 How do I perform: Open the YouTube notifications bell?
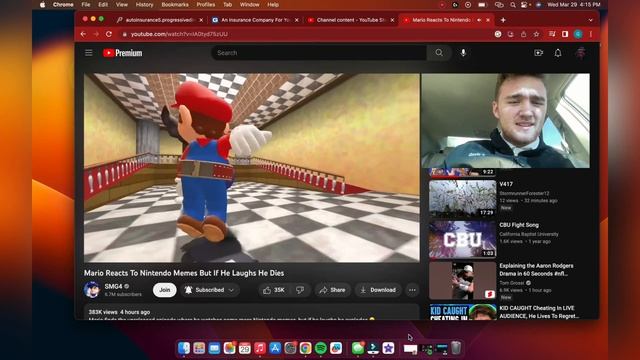558,53
